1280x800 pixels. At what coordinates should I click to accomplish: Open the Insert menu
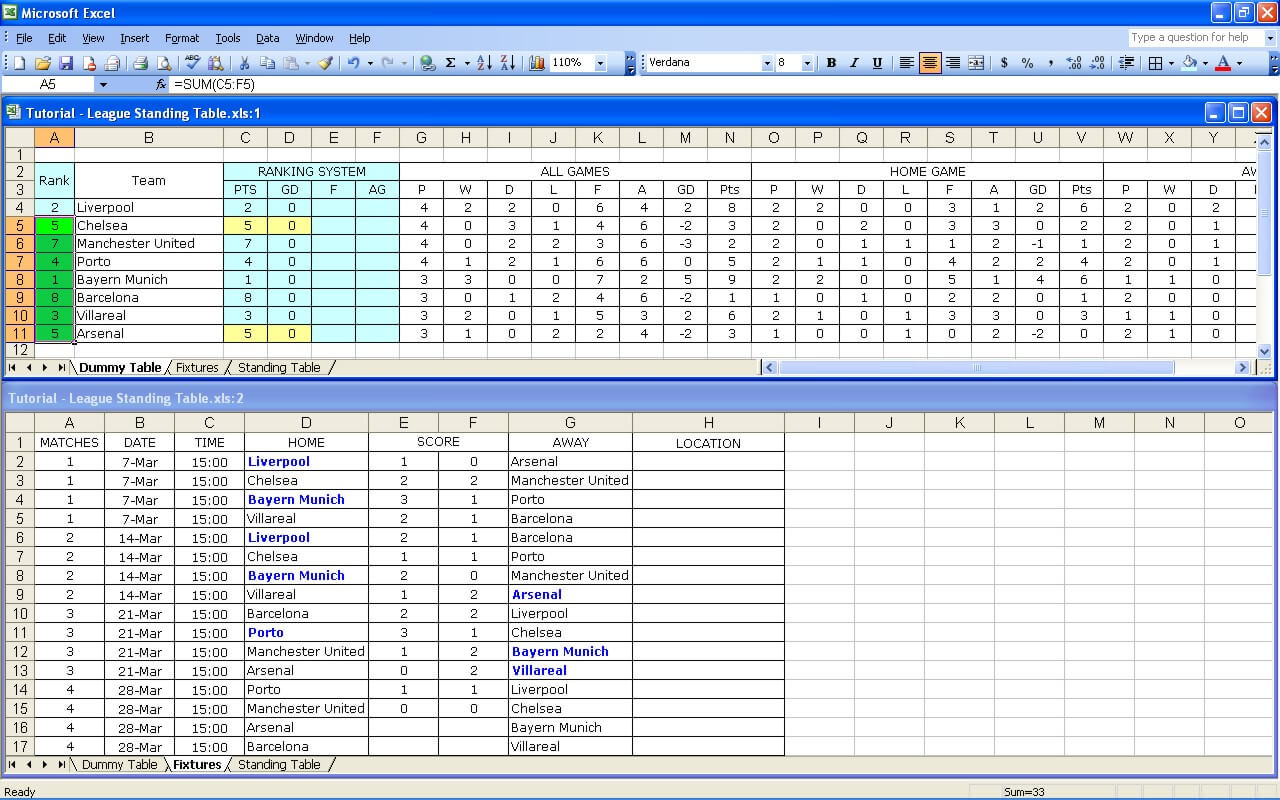point(134,38)
